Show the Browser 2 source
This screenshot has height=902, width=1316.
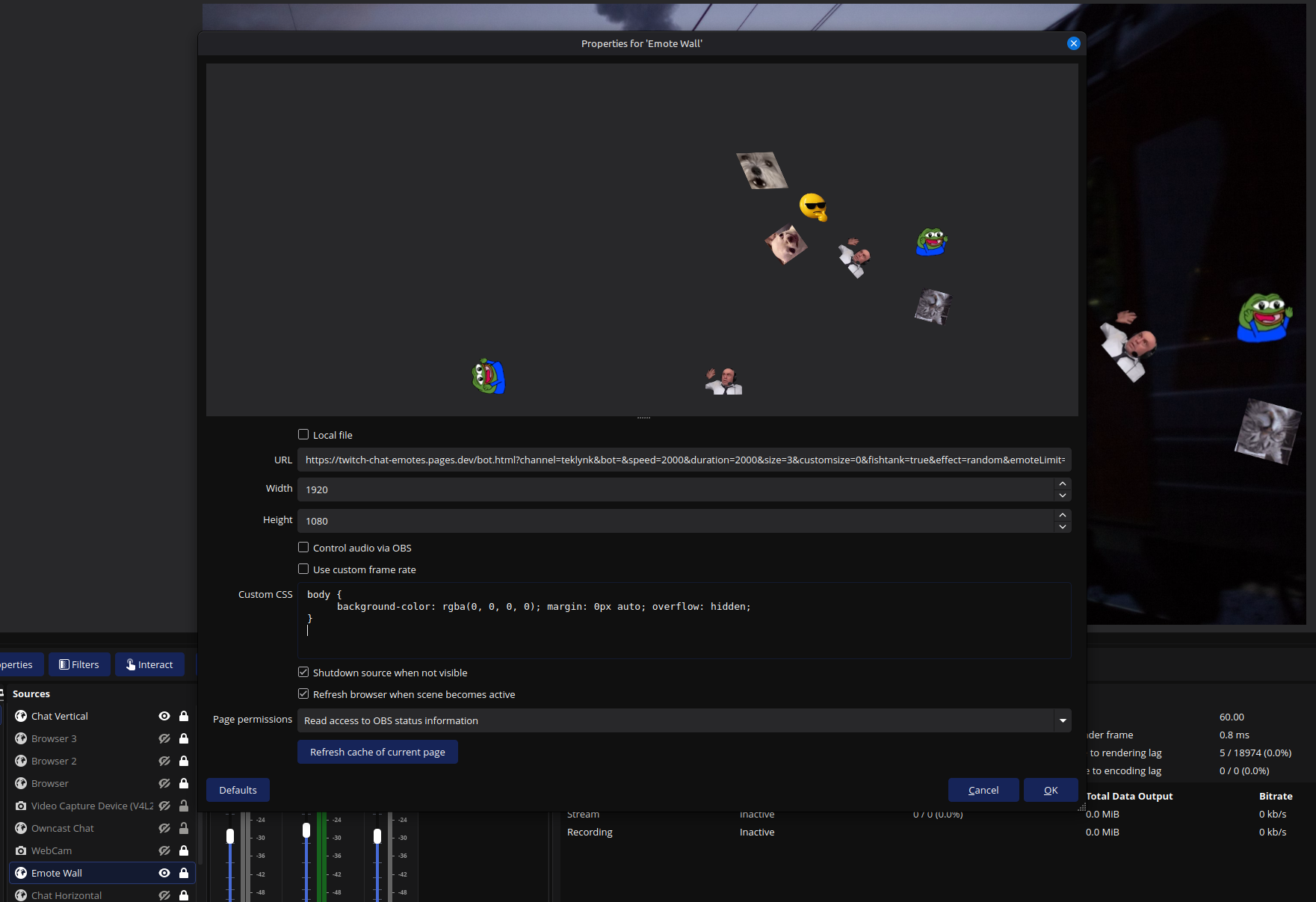164,761
